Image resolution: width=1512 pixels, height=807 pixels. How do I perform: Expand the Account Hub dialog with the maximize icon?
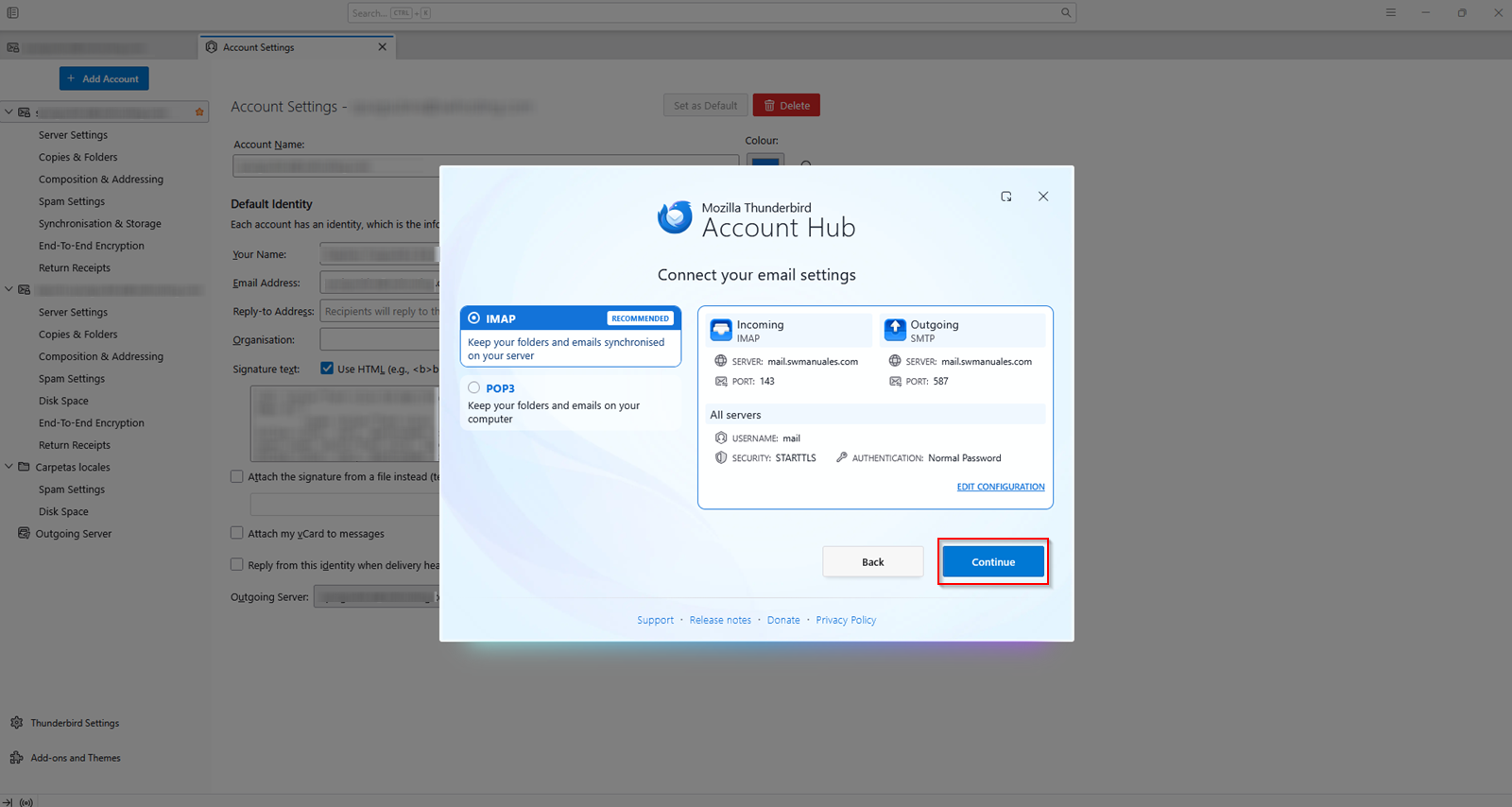[1006, 197]
